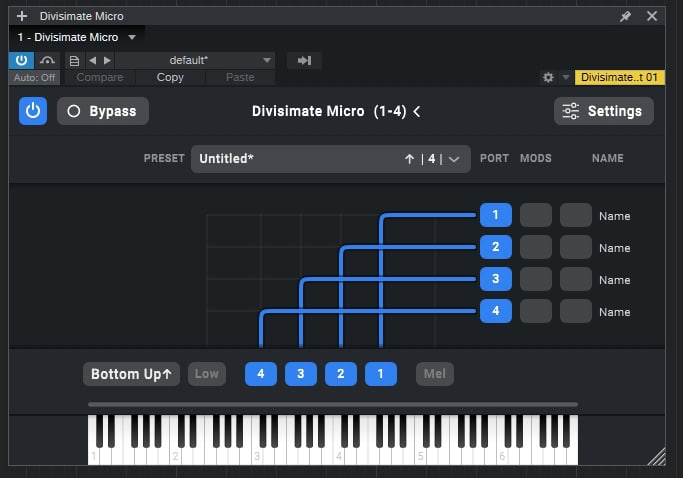Click the second MODS box in row 2
The image size is (683, 478).
click(x=576, y=247)
